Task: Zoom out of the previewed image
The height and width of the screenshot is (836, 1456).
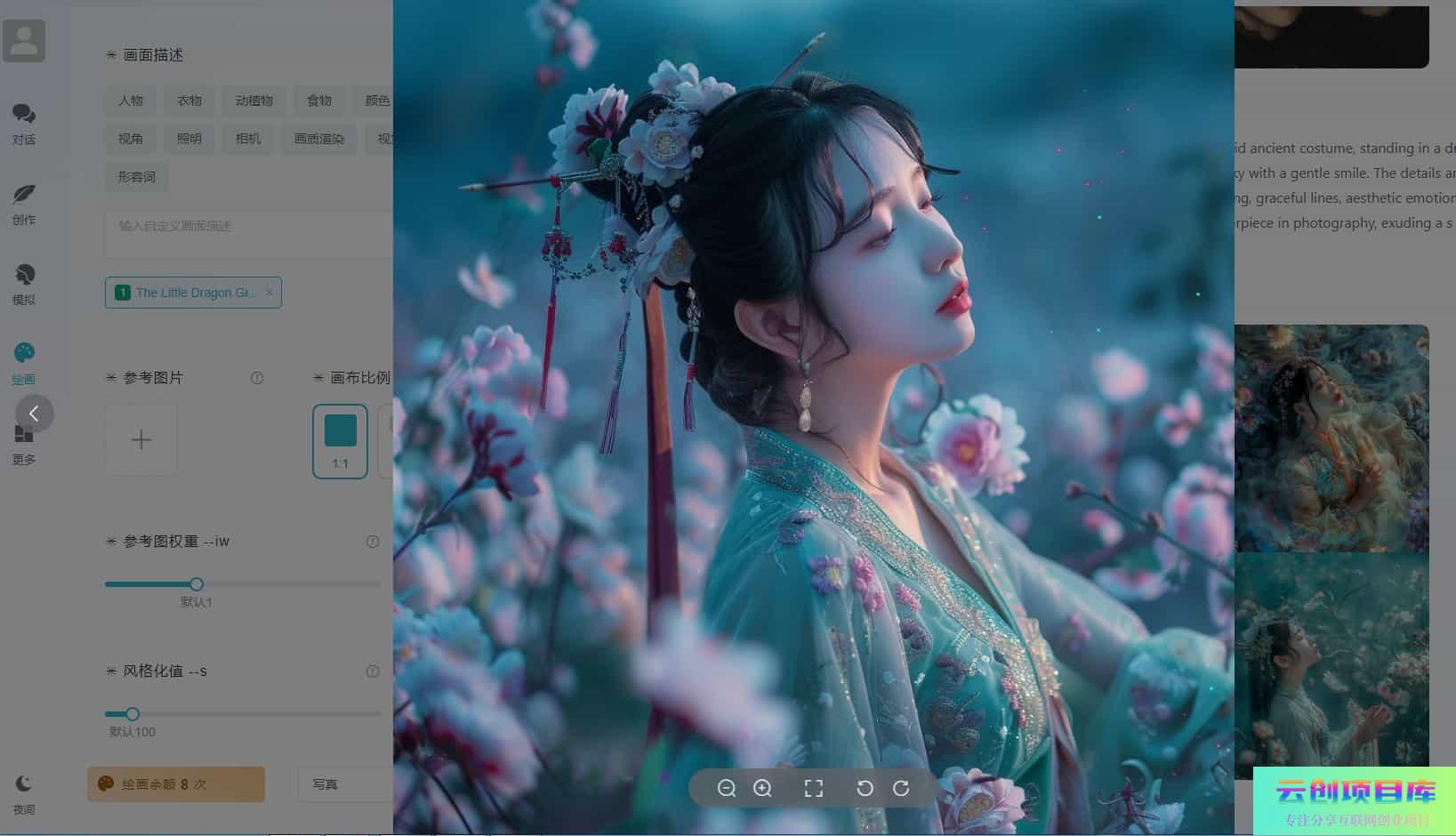Action: (727, 789)
